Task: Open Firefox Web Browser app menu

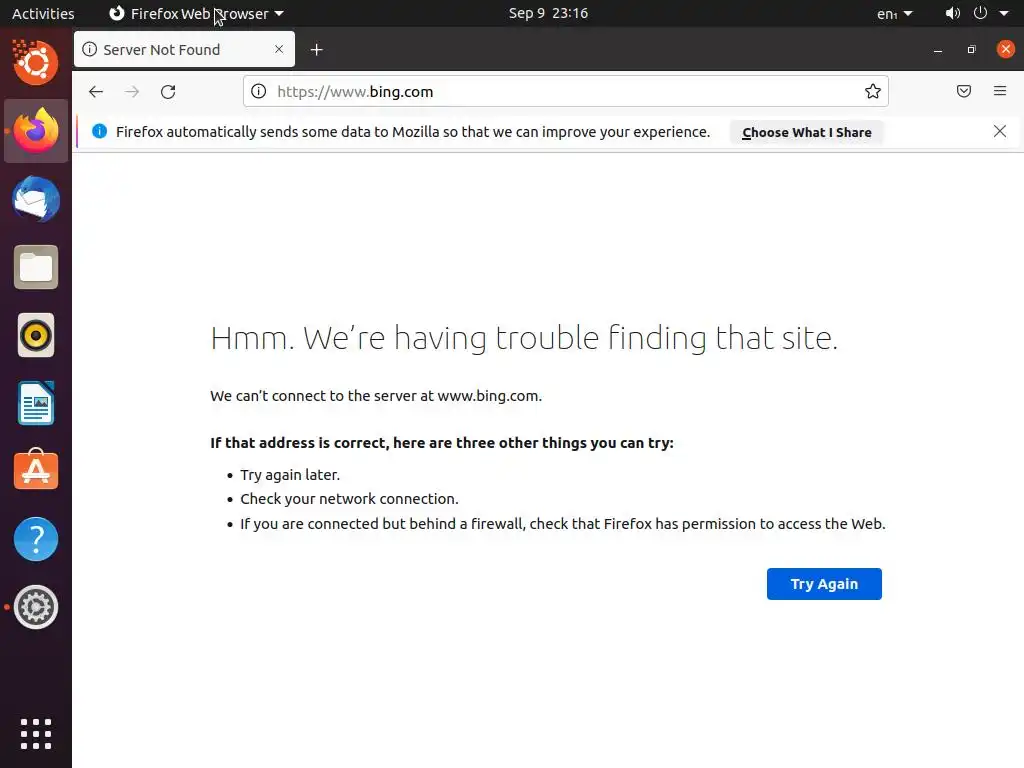Action: [x=196, y=13]
